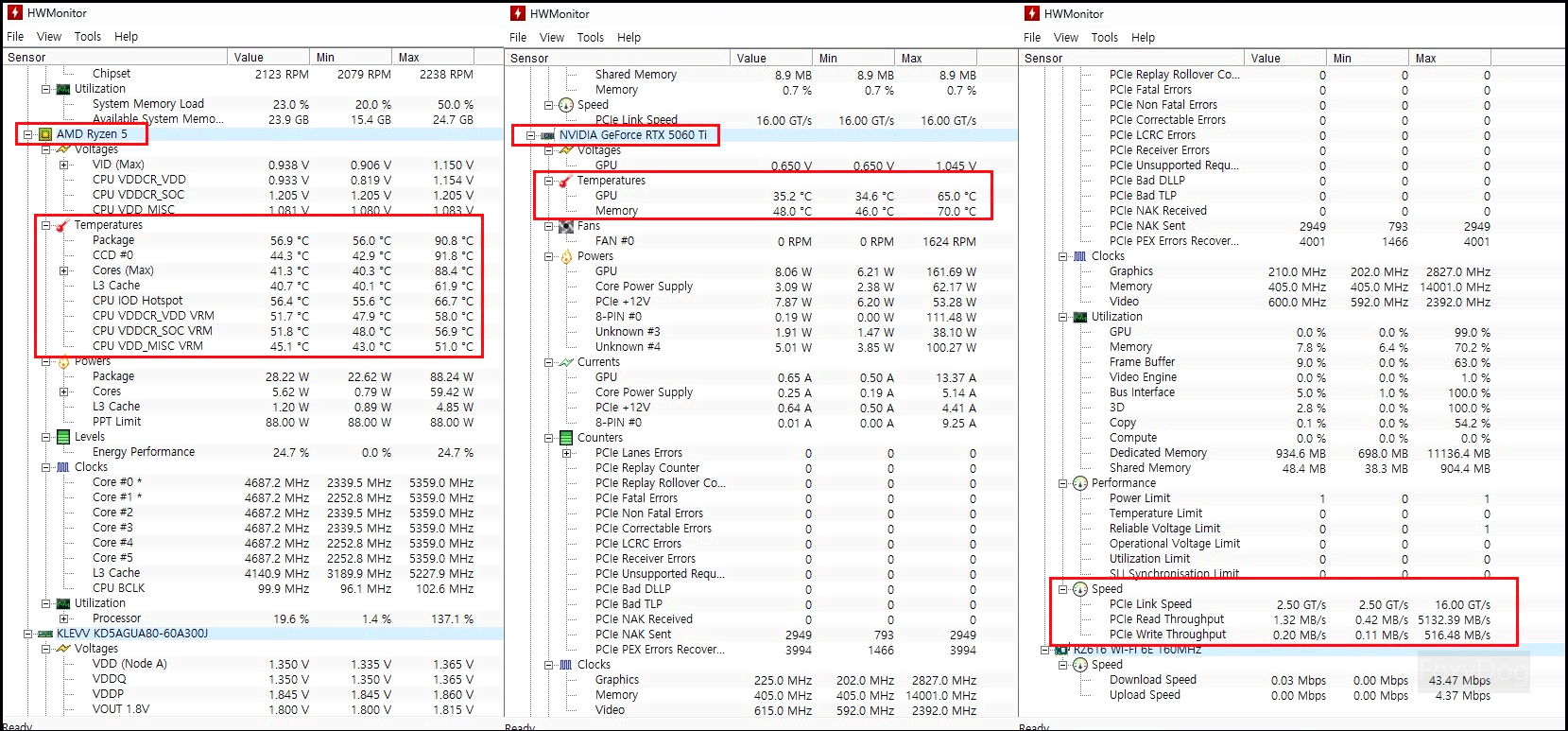Viewport: 1568px width, 731px height.
Task: Click the Currents icon in middle window
Action: [x=565, y=362]
